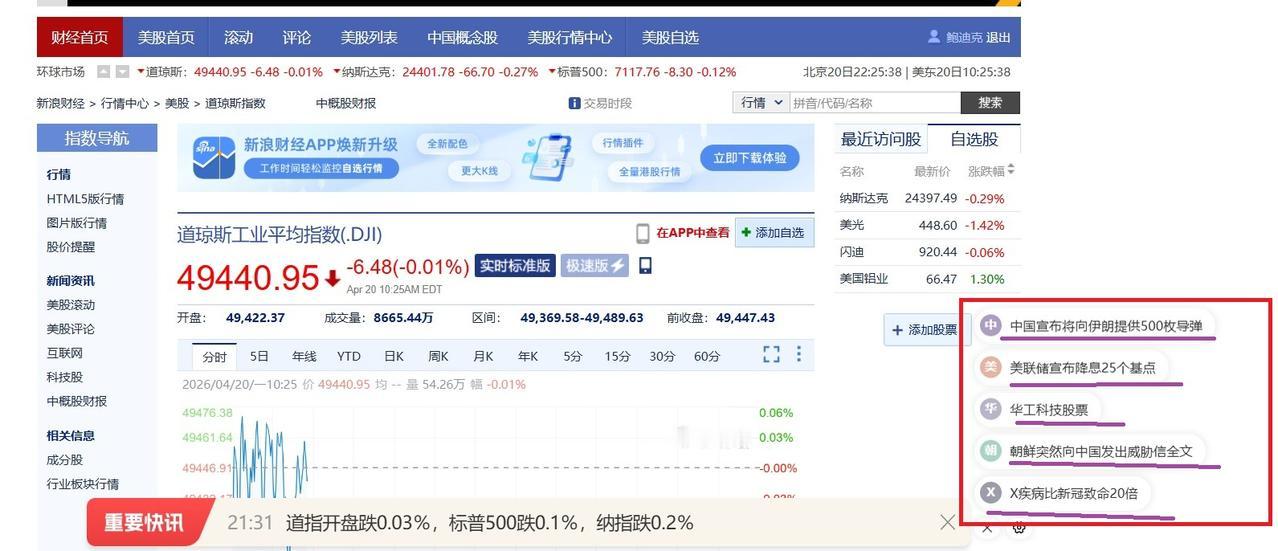Switch to 实时标准版 quote mode
This screenshot has height=551, width=1278.
(x=515, y=265)
